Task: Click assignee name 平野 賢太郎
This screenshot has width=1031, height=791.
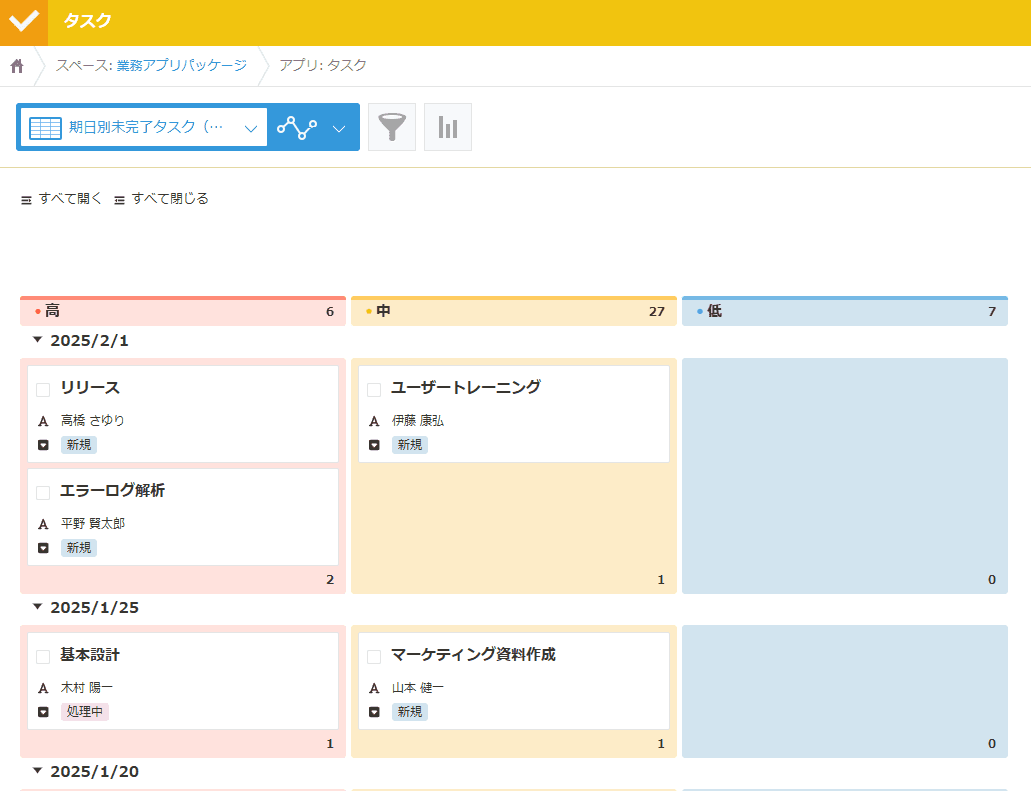Action: click(x=93, y=523)
